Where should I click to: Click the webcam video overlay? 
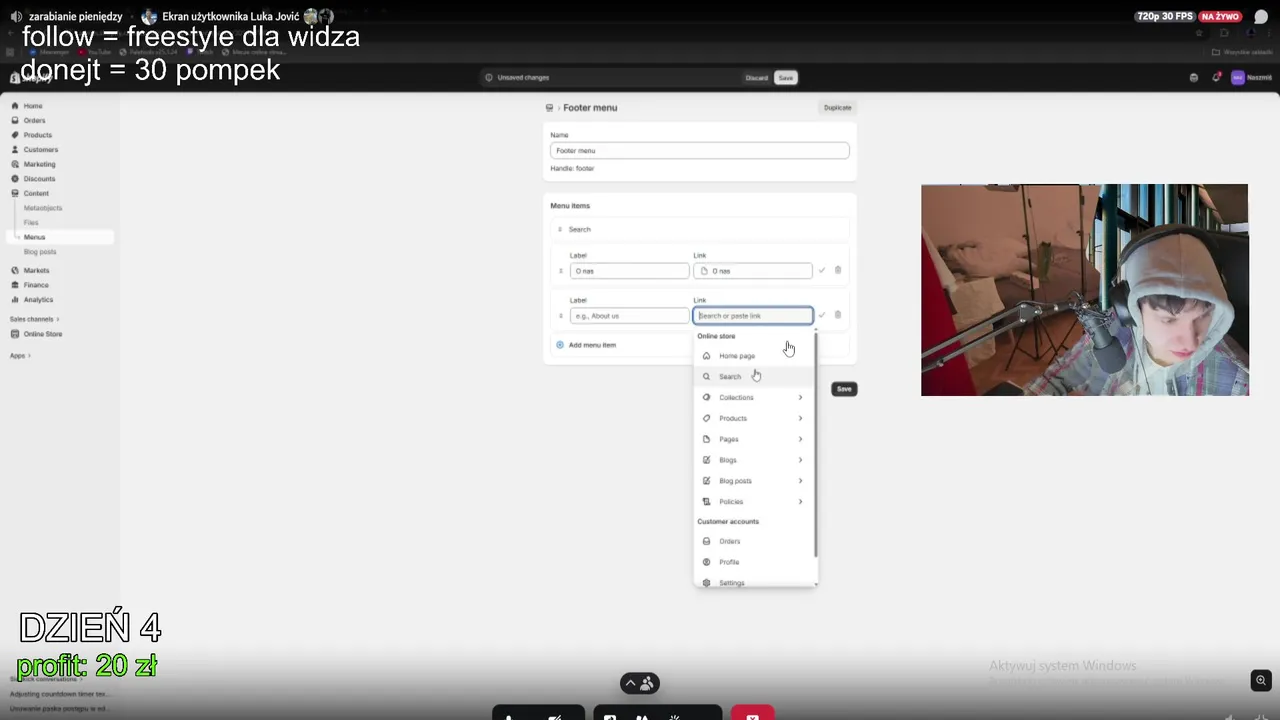click(1085, 290)
